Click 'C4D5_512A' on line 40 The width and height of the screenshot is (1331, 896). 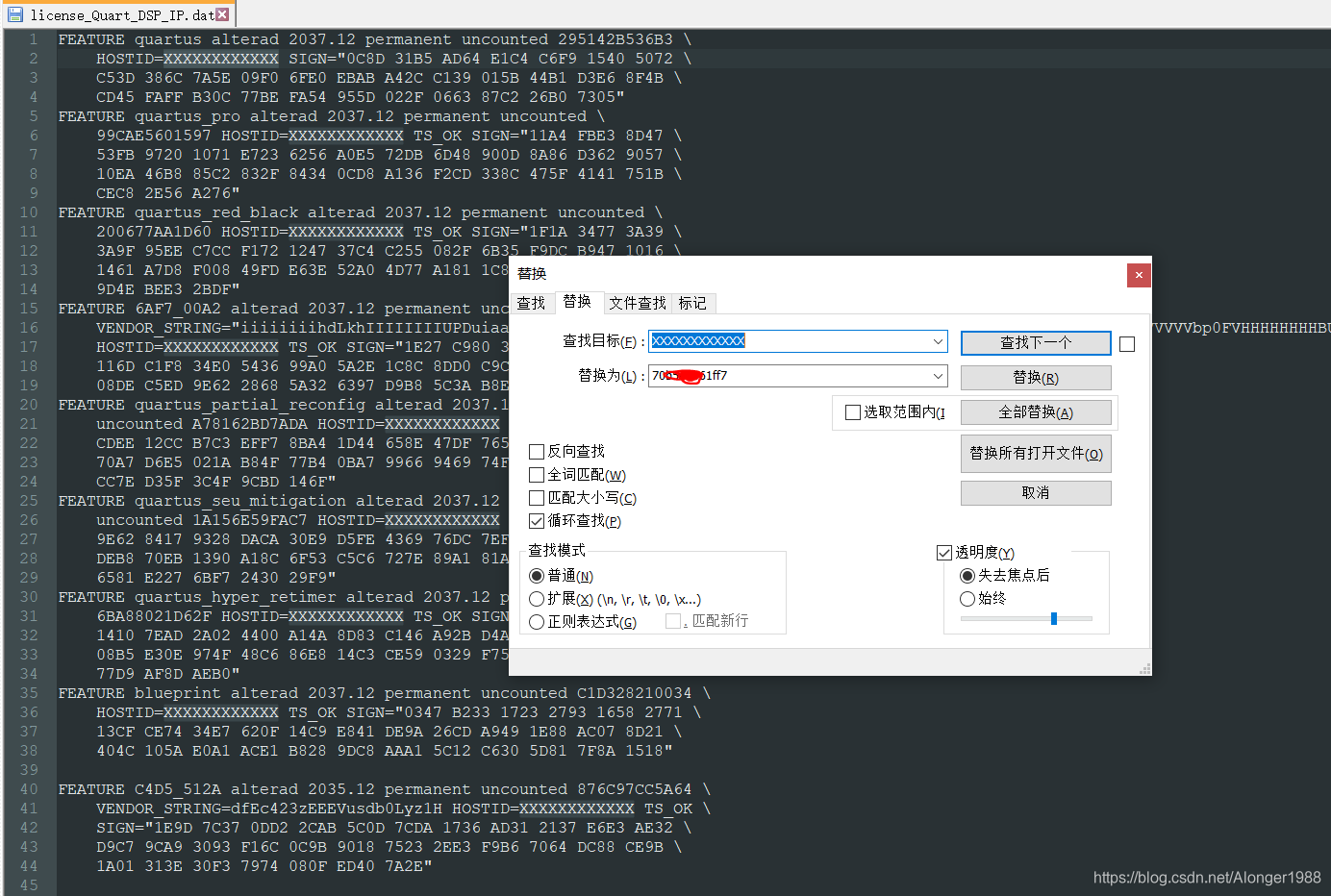tap(178, 789)
